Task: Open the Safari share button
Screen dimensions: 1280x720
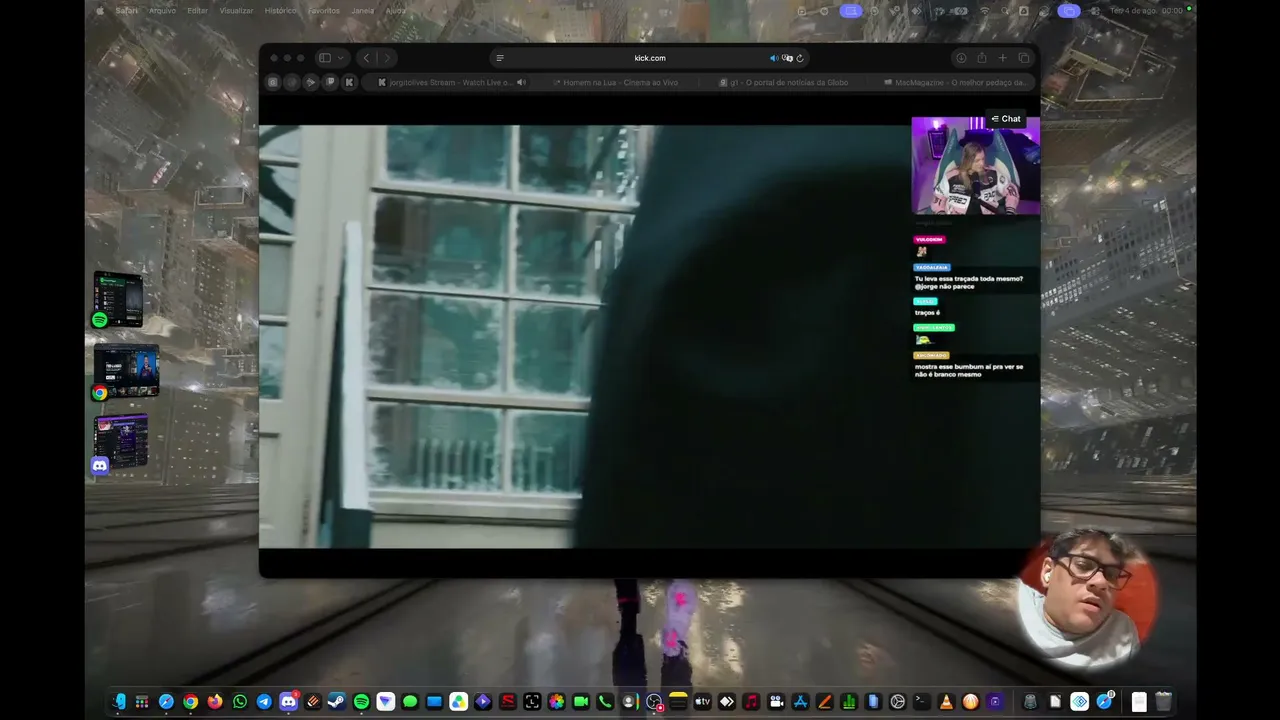Action: point(982,58)
